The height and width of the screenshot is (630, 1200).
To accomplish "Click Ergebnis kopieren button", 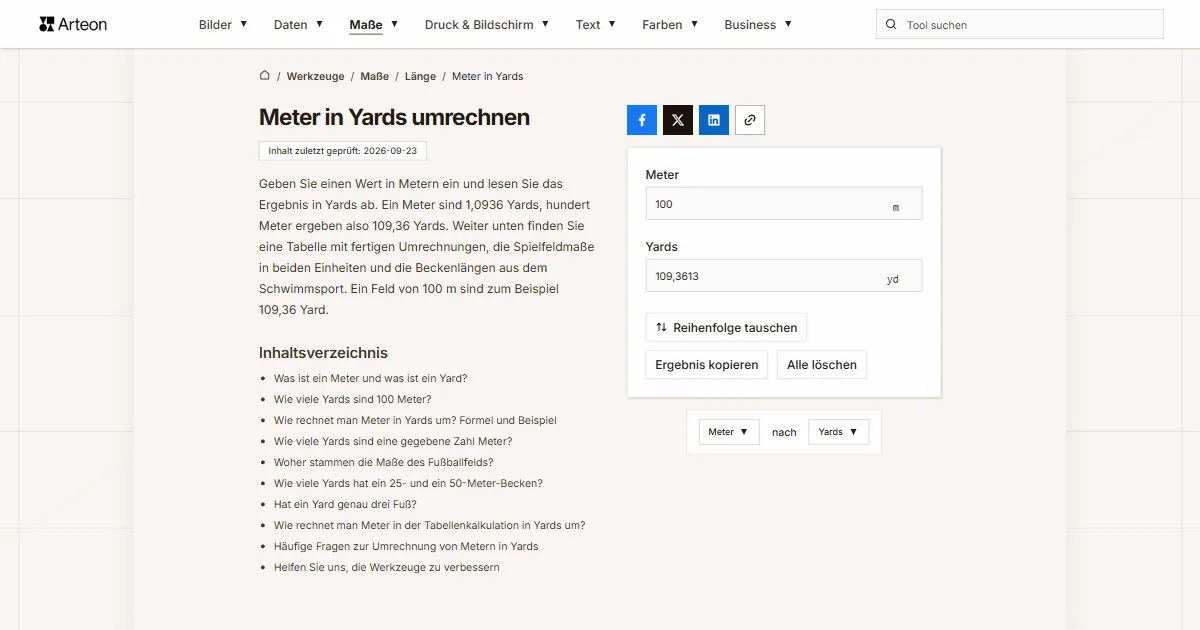I will [707, 364].
